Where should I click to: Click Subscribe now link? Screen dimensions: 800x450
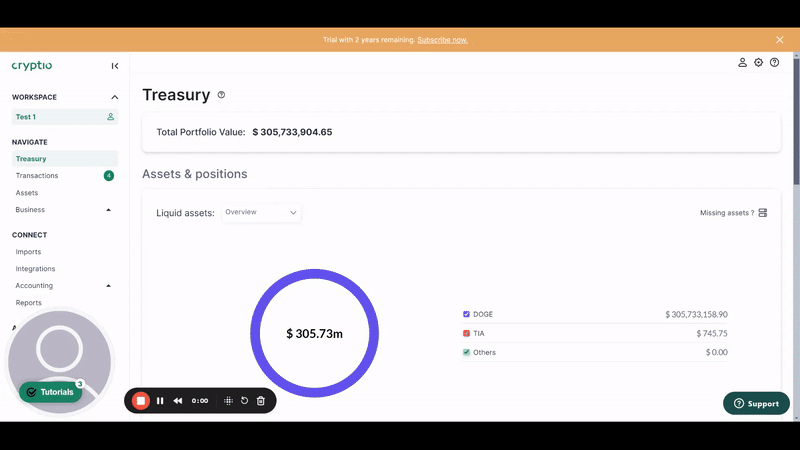[x=442, y=40]
